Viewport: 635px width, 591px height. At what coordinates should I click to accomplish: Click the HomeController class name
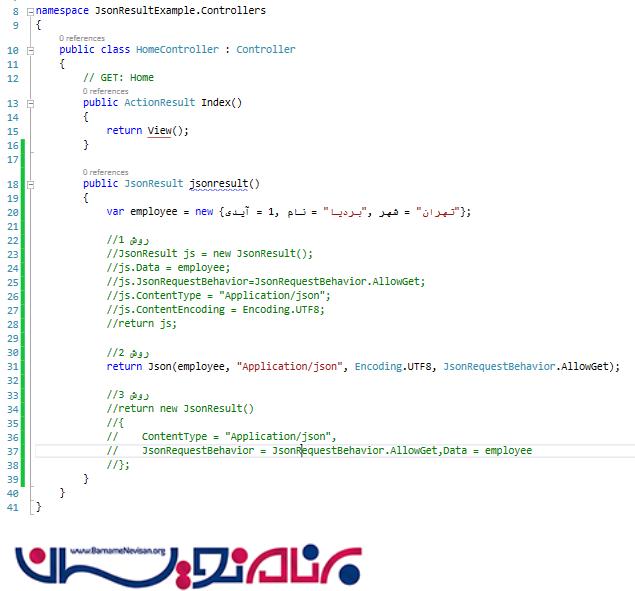tap(177, 49)
